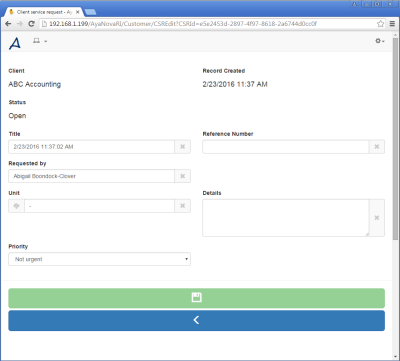400x361 pixels.
Task: Focus the Details text area
Action: click(286, 218)
